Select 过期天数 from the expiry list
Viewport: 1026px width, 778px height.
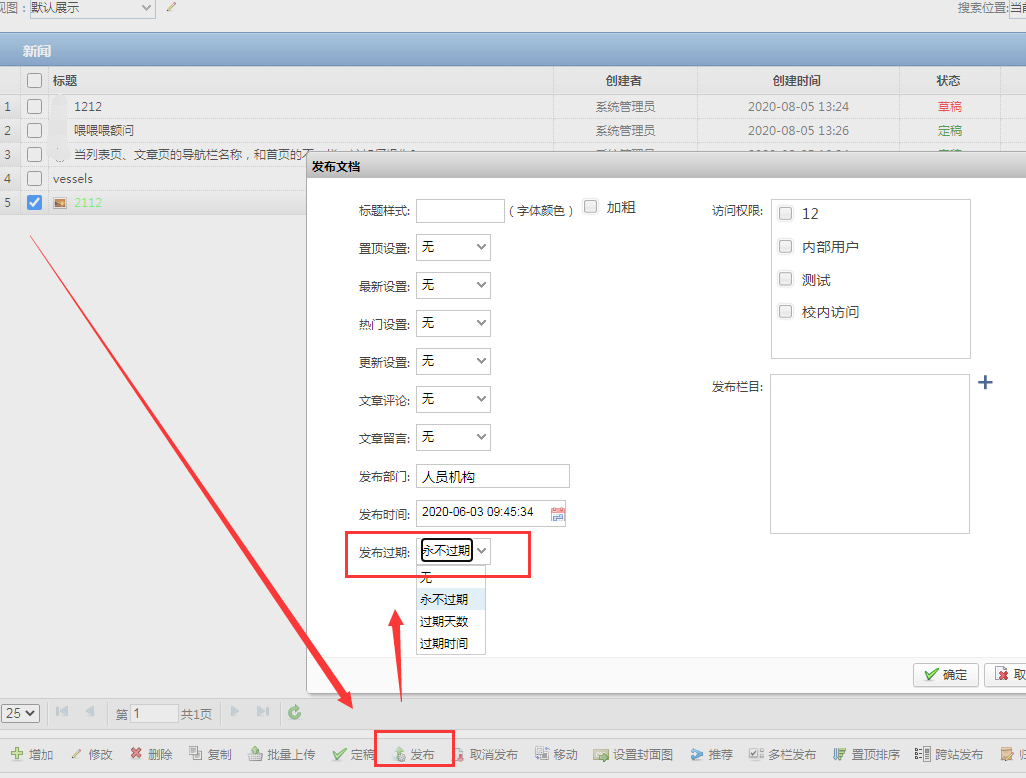point(444,621)
